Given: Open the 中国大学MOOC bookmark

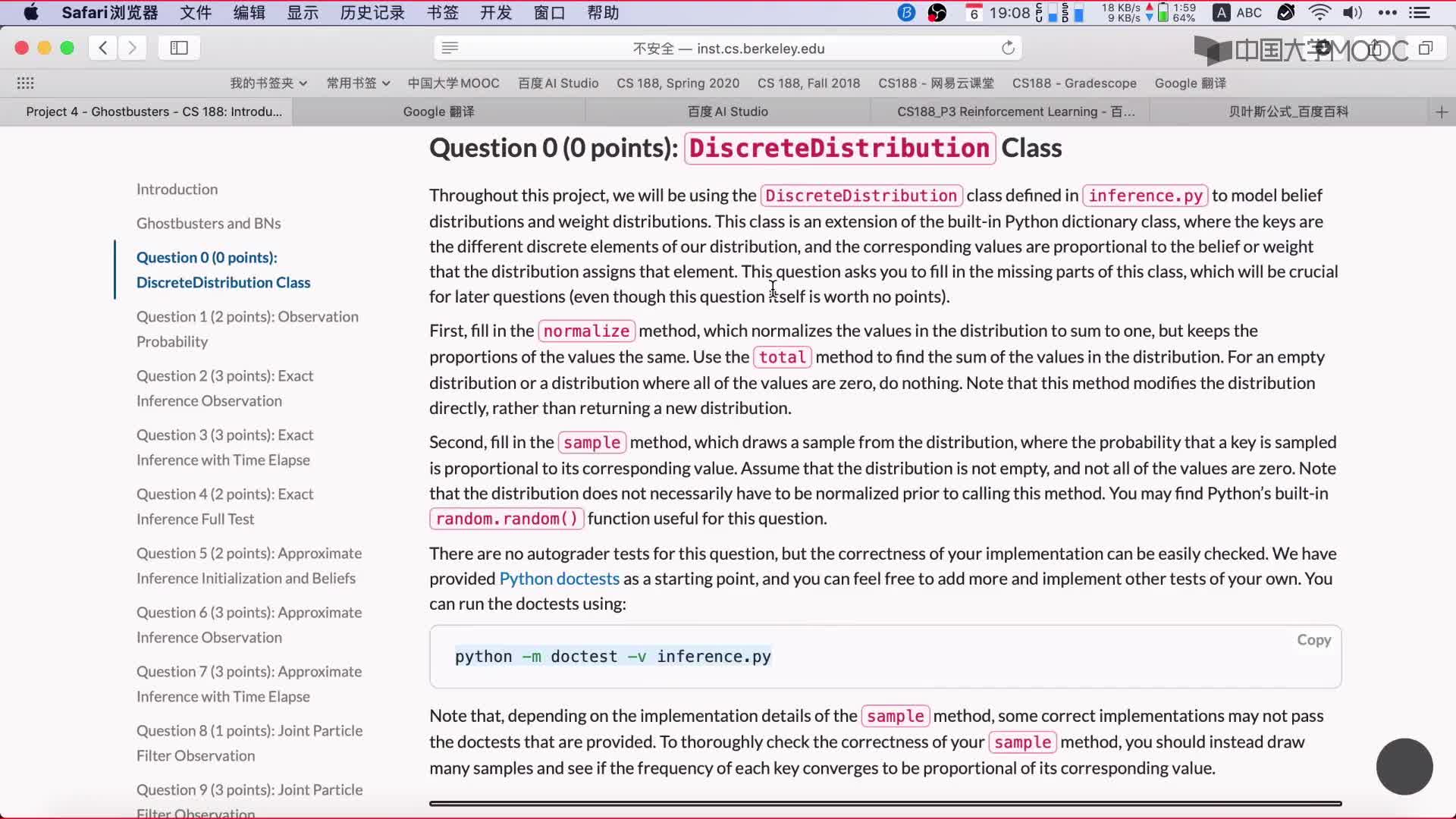Looking at the screenshot, I should tap(453, 83).
